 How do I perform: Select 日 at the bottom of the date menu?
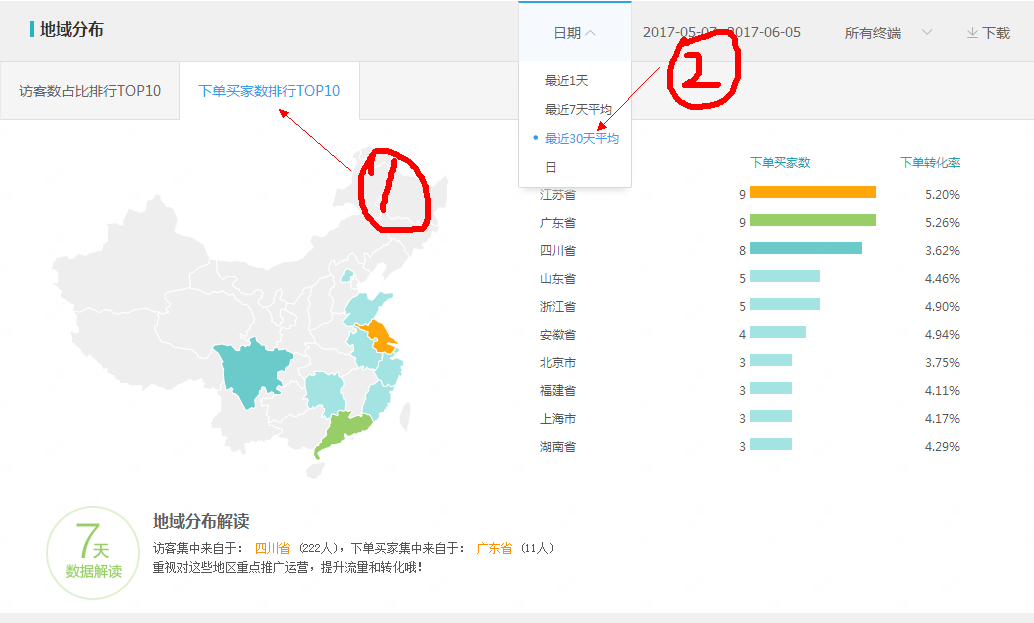(550, 167)
